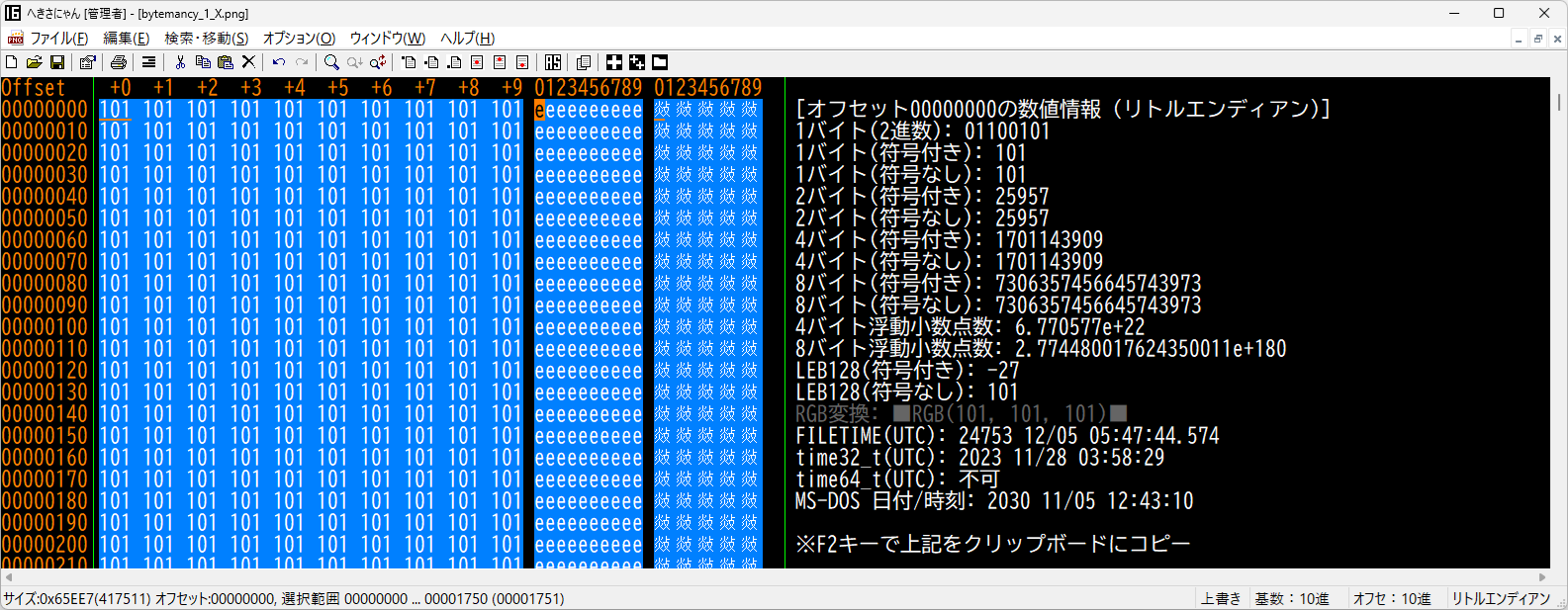
Task: Click the Offset column header
Action: (34, 88)
